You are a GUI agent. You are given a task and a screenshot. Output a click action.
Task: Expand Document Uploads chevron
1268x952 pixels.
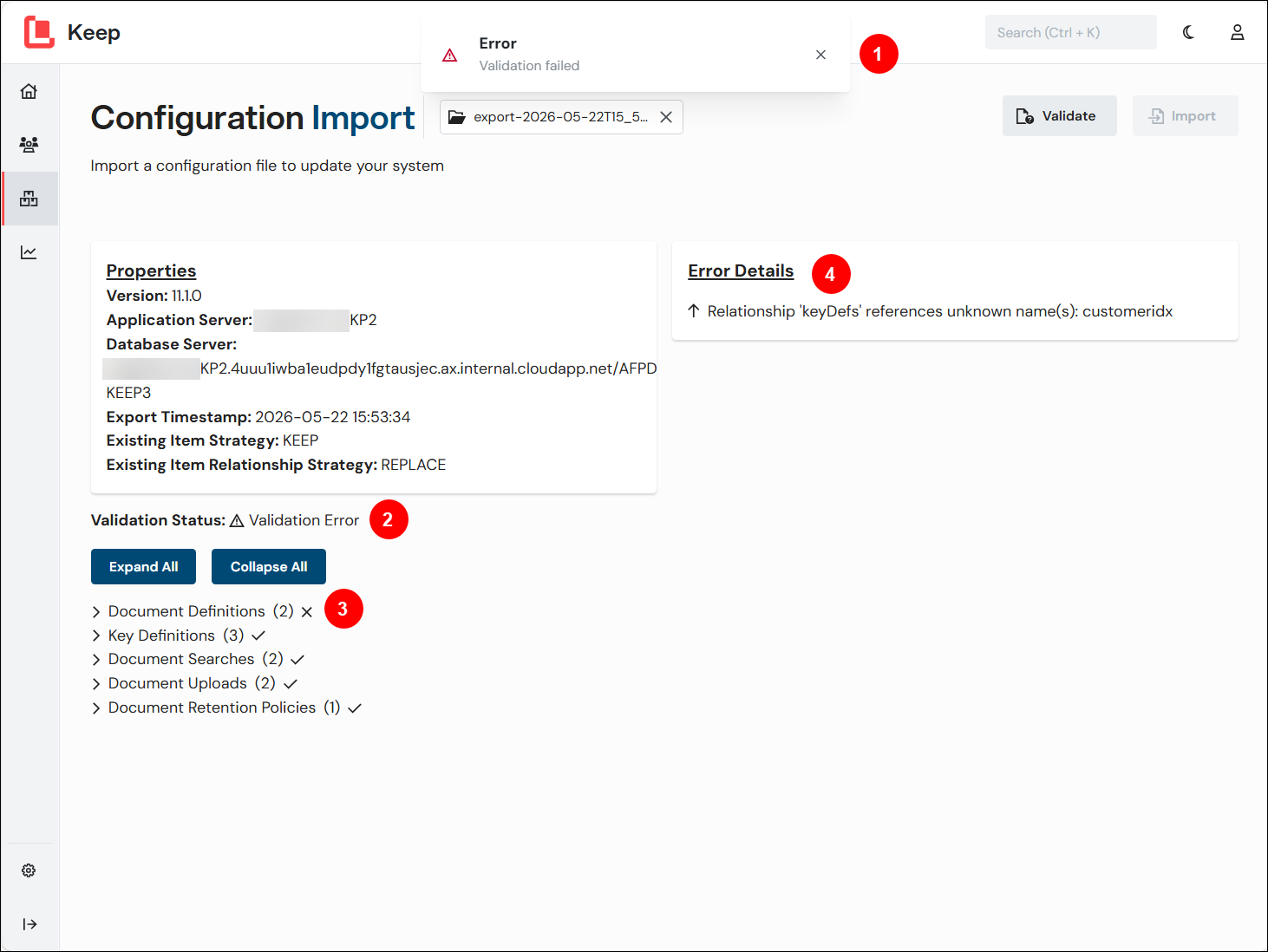coord(96,684)
